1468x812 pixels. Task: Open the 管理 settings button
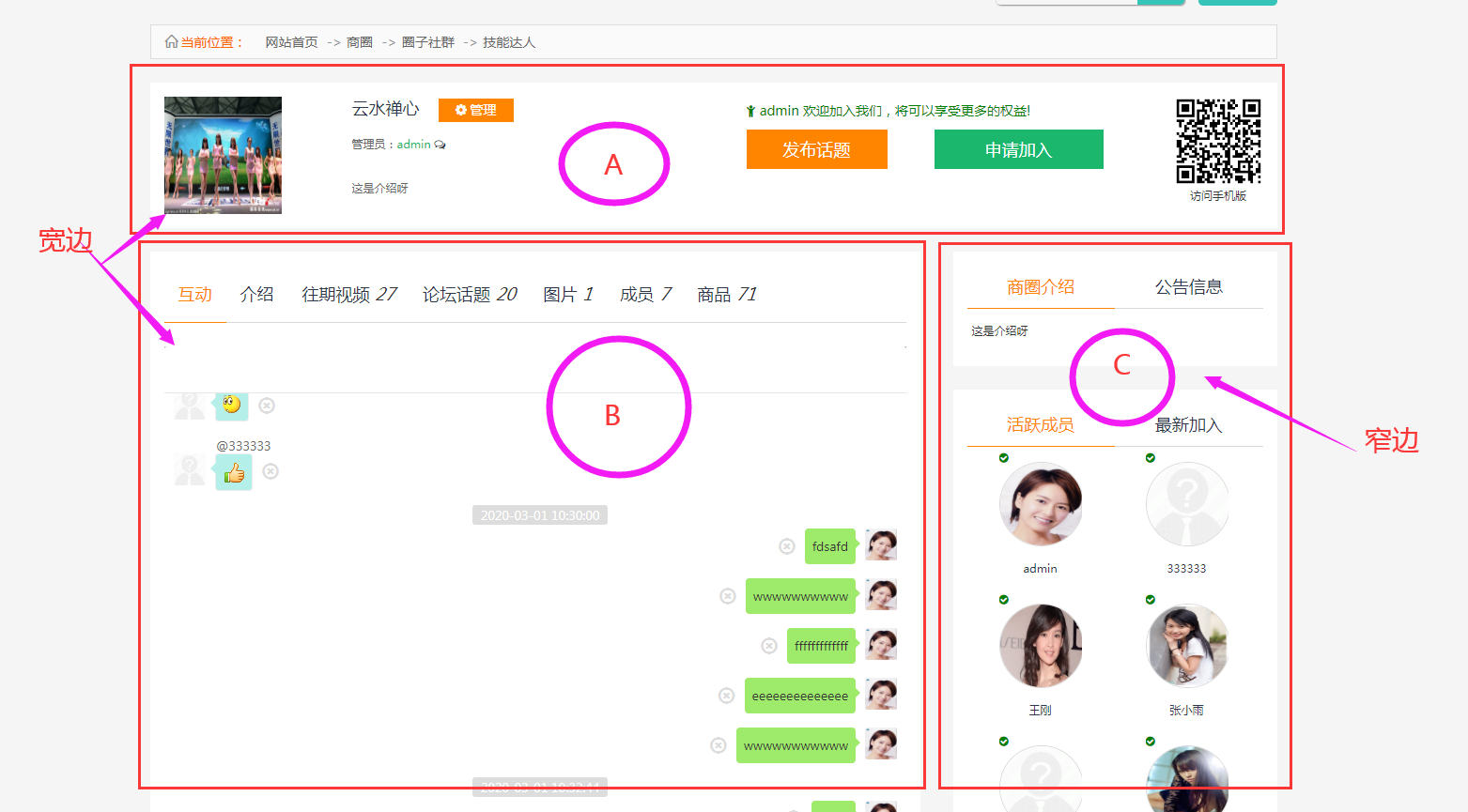click(x=476, y=110)
